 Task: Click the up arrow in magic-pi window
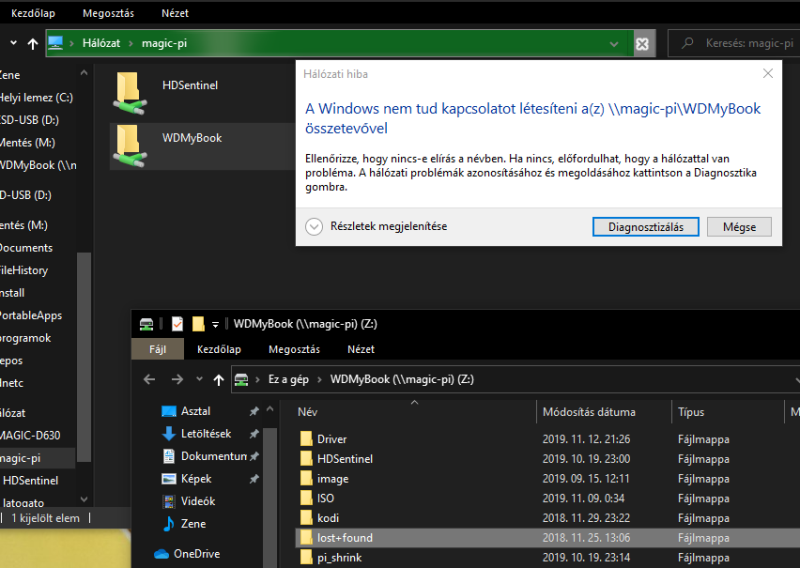(x=33, y=44)
